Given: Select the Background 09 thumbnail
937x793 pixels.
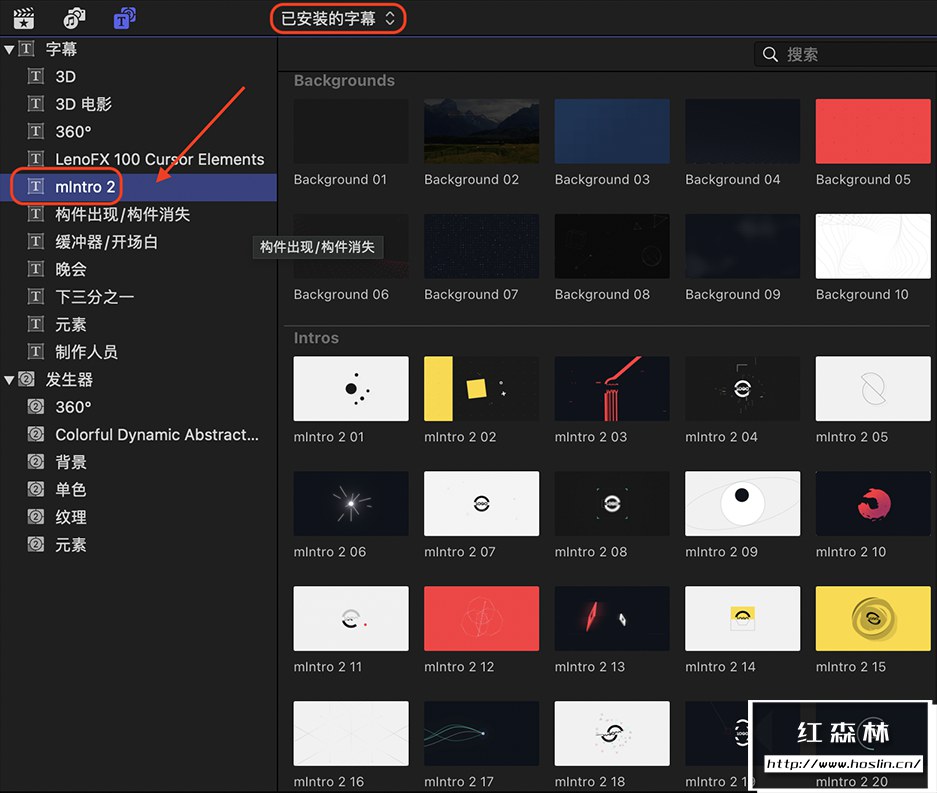Looking at the screenshot, I should pyautogui.click(x=742, y=246).
